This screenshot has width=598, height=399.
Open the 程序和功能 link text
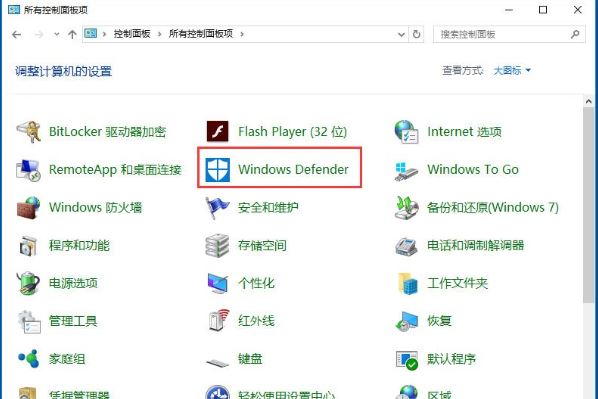coord(79,245)
